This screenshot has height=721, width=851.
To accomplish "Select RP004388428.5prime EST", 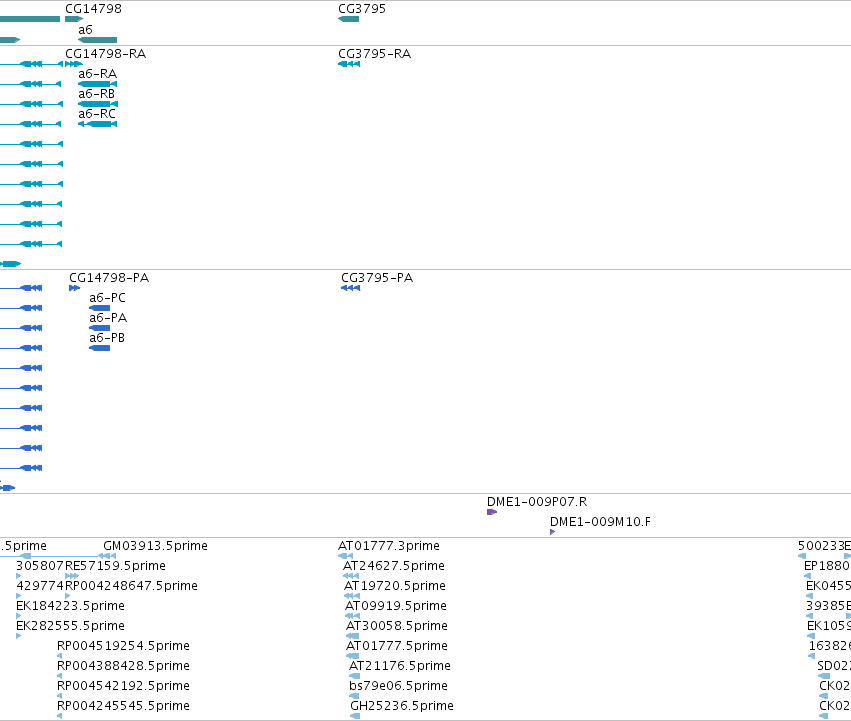I will [123, 666].
